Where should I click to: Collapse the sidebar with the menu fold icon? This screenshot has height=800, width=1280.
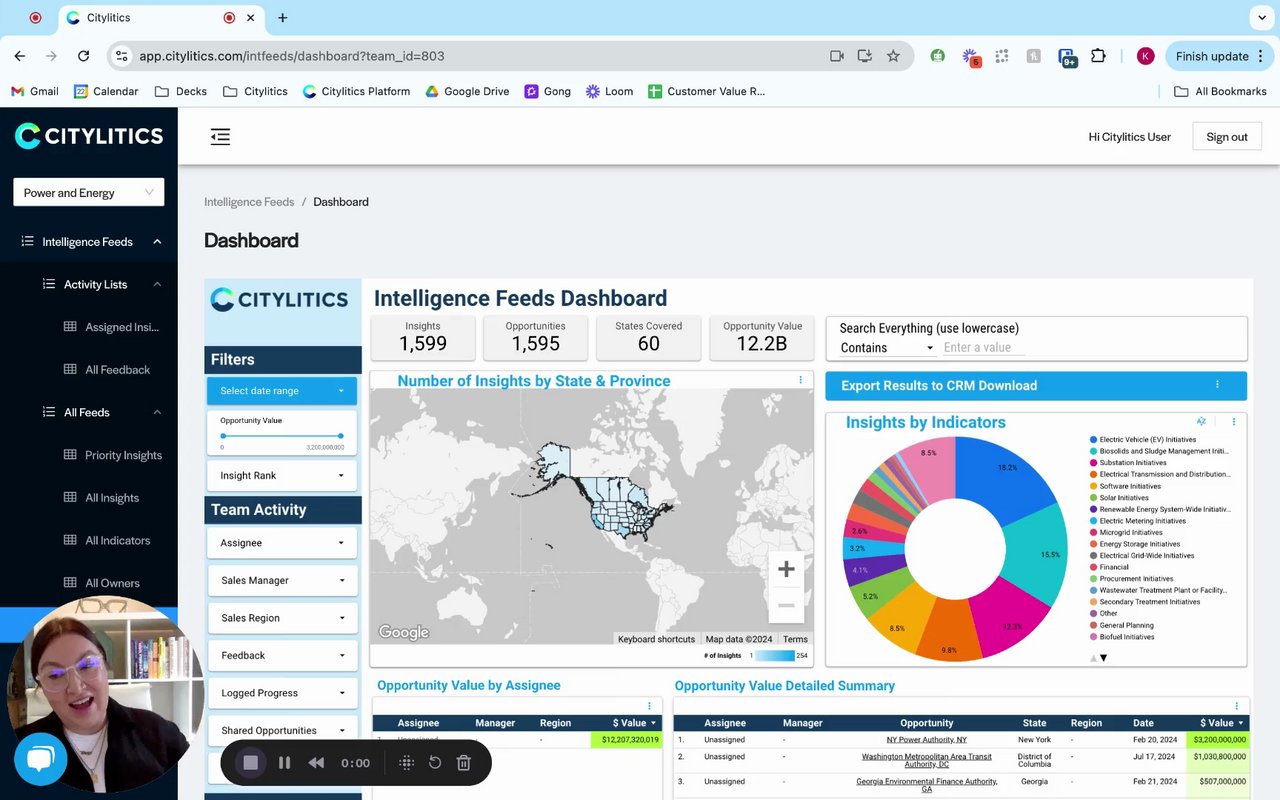220,137
